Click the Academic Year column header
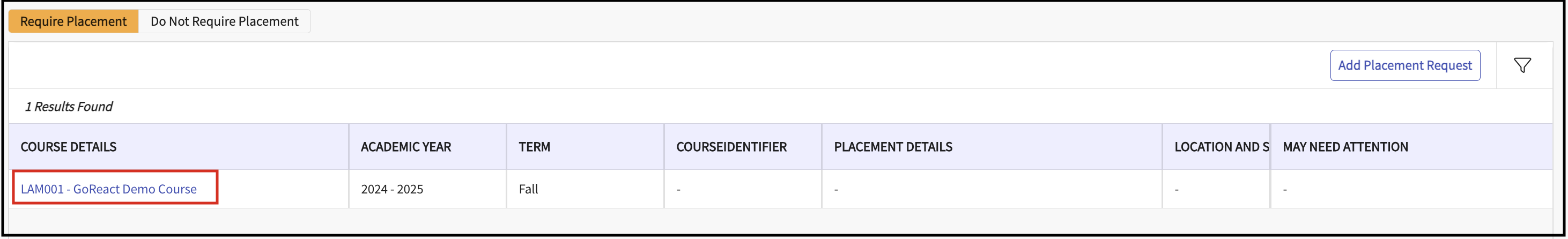This screenshot has width=1568, height=239. [x=406, y=147]
